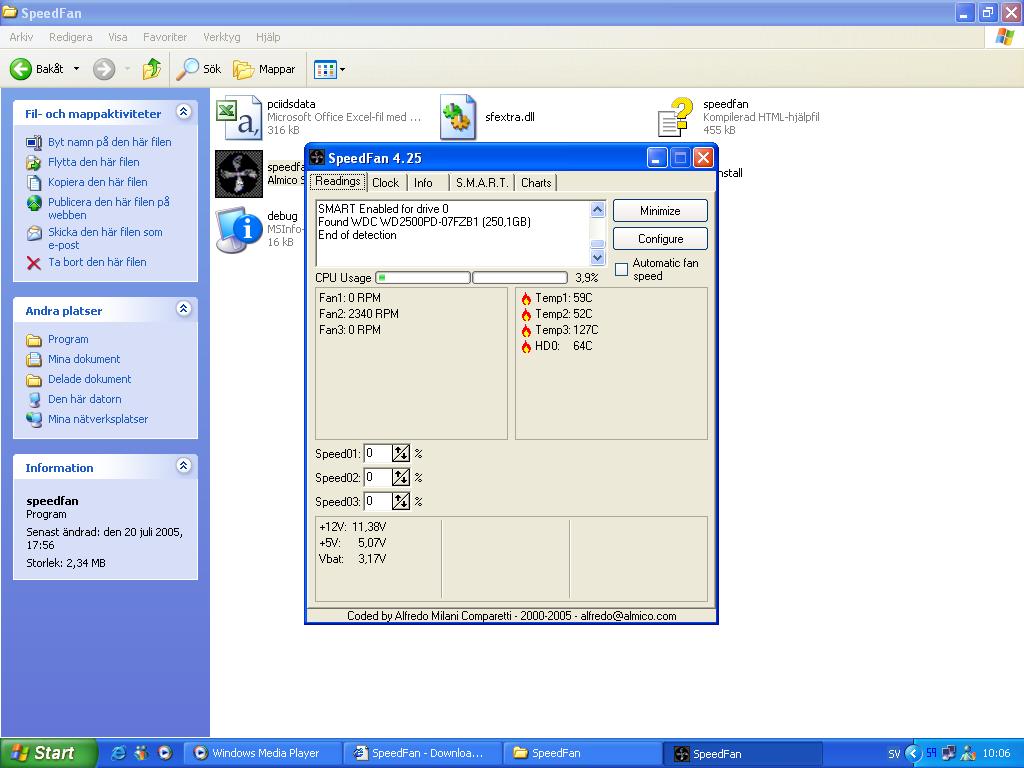This screenshot has width=1024, height=768.
Task: Click the Temp3 flame icon
Action: (526, 330)
